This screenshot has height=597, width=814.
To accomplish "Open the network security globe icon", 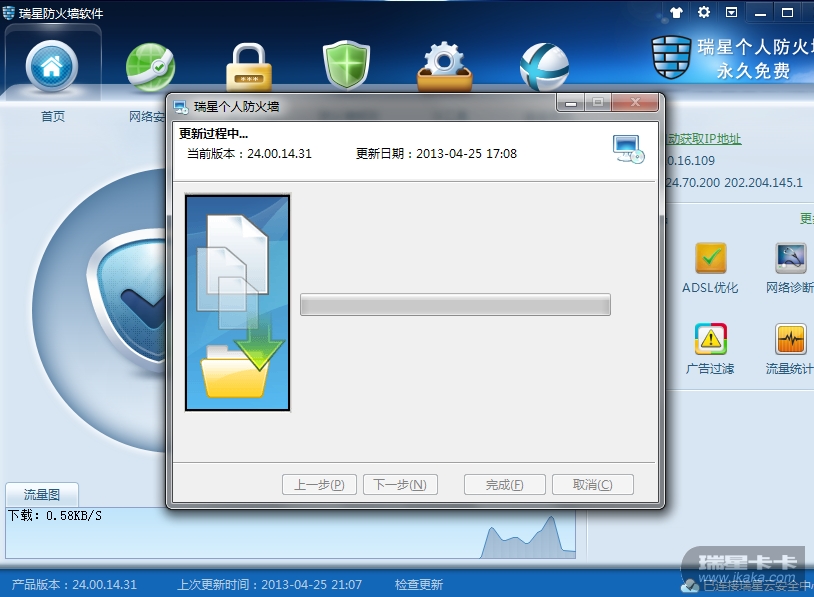I will click(x=150, y=67).
